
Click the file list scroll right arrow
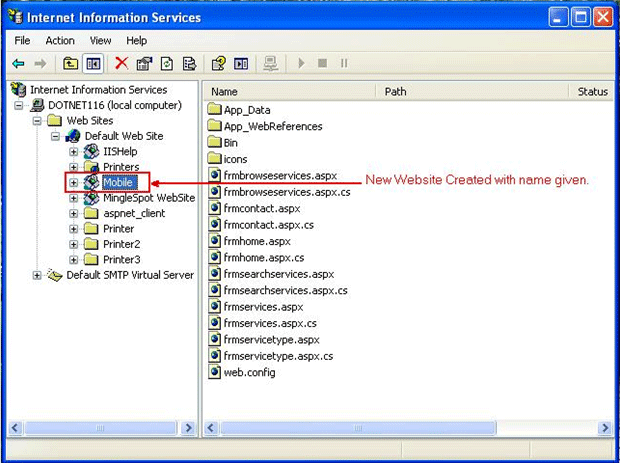(605, 428)
